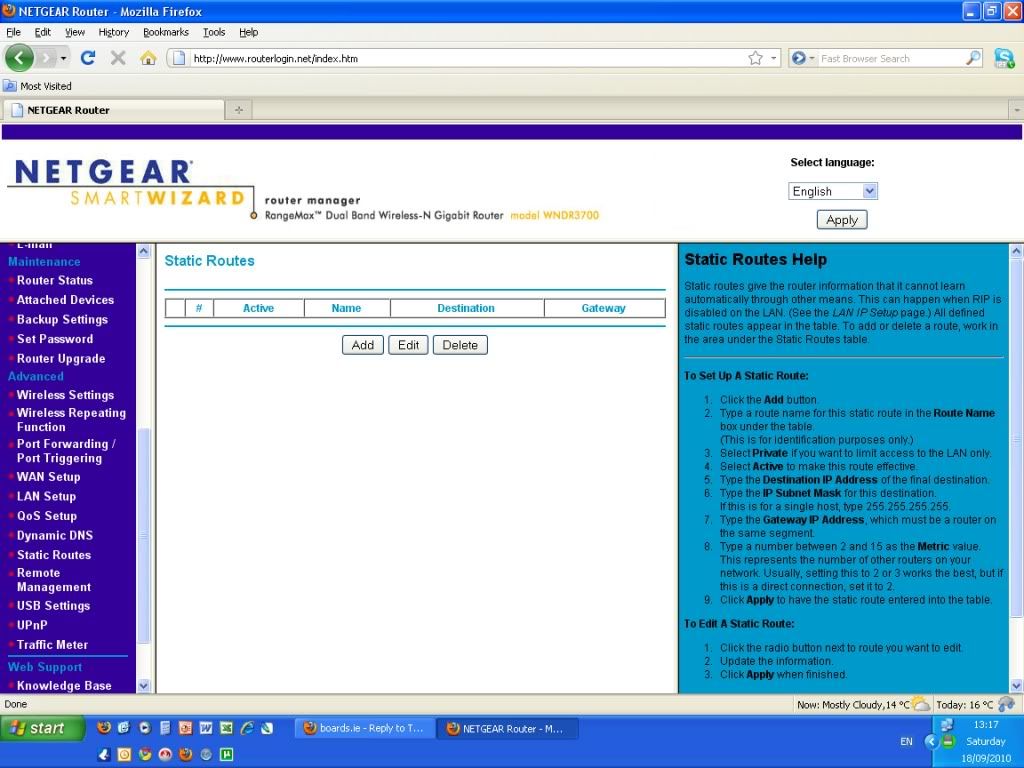1024x768 pixels.
Task: Open the File menu
Action: (13, 32)
